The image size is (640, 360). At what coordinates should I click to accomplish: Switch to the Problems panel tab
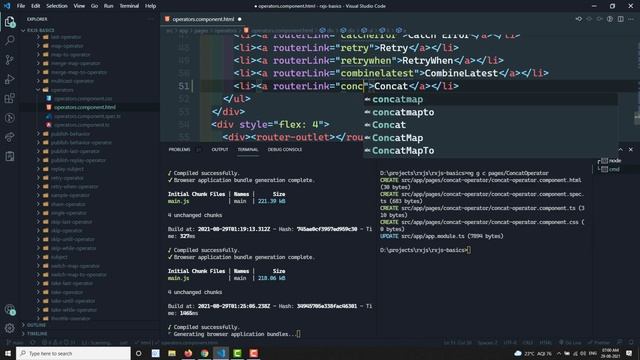coord(179,150)
